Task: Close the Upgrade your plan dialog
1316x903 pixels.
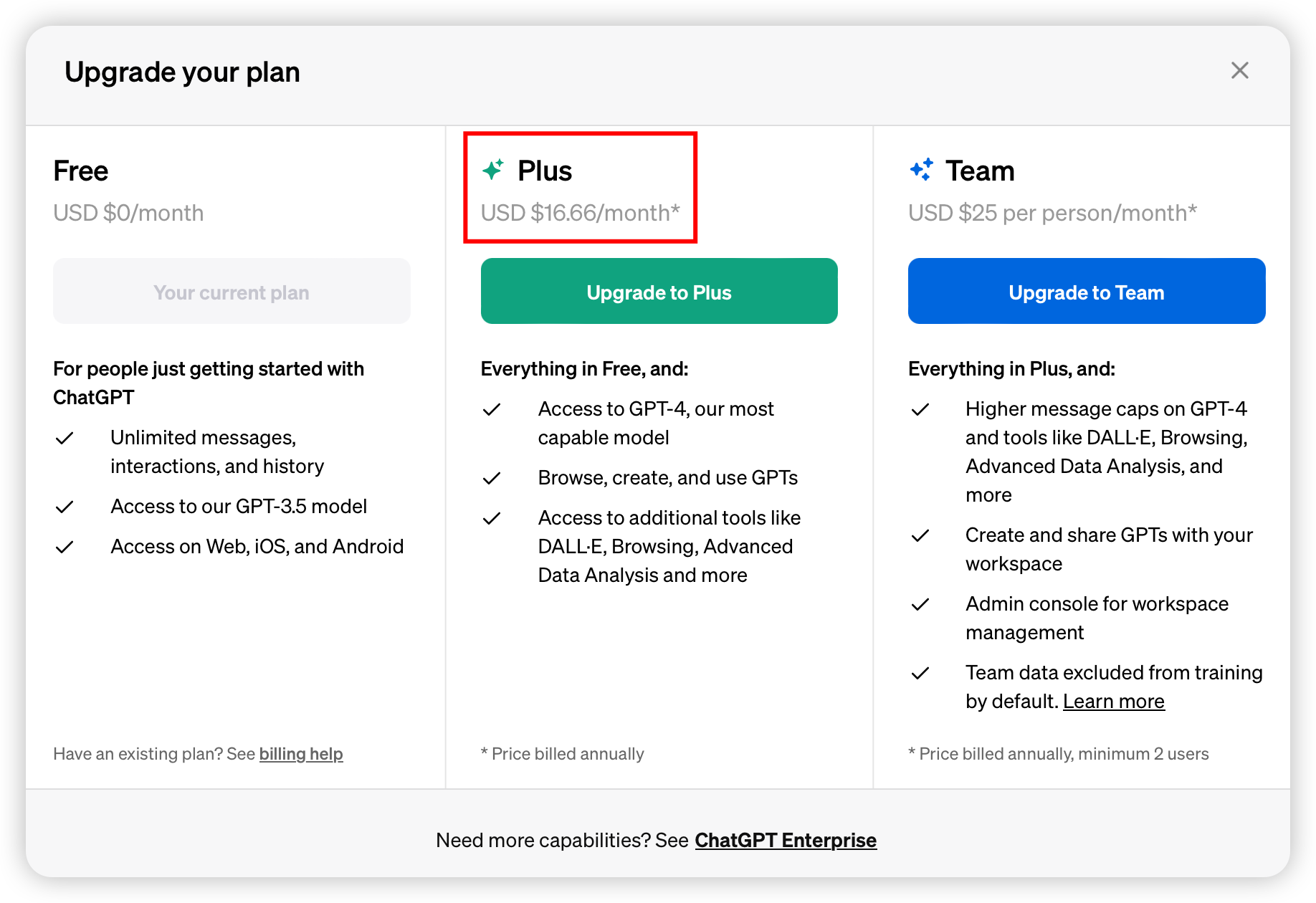Action: tap(1239, 70)
